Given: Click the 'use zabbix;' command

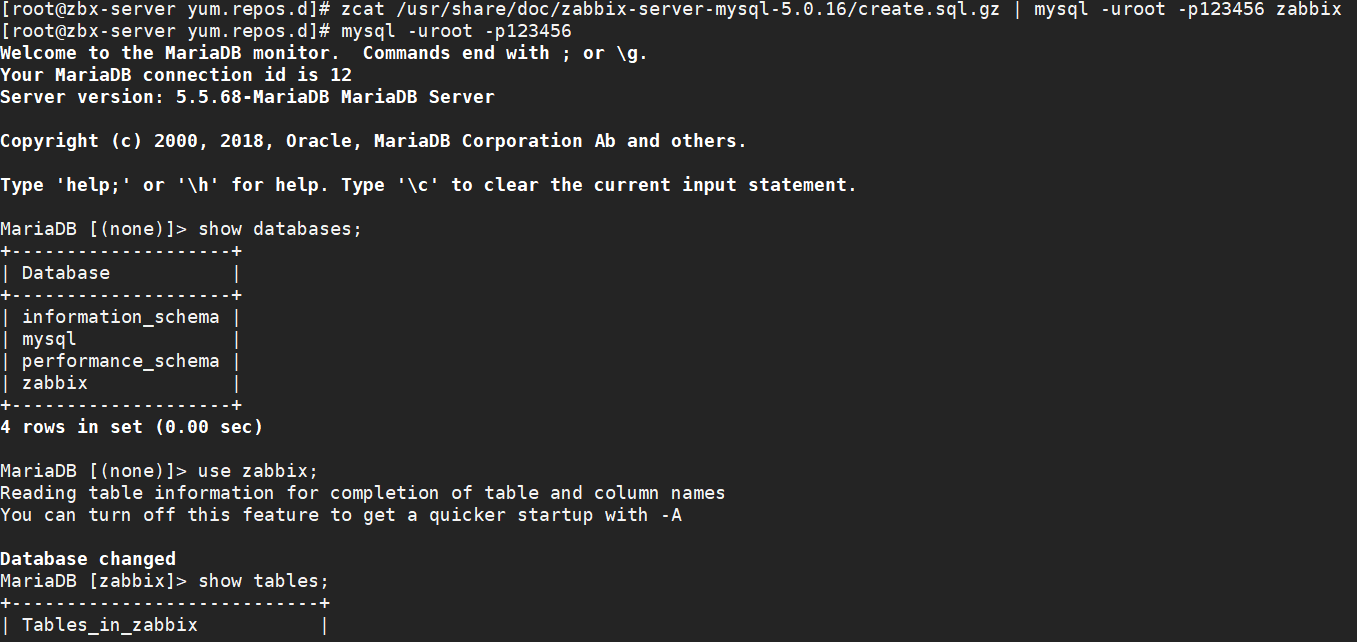Looking at the screenshot, I should pyautogui.click(x=258, y=471).
